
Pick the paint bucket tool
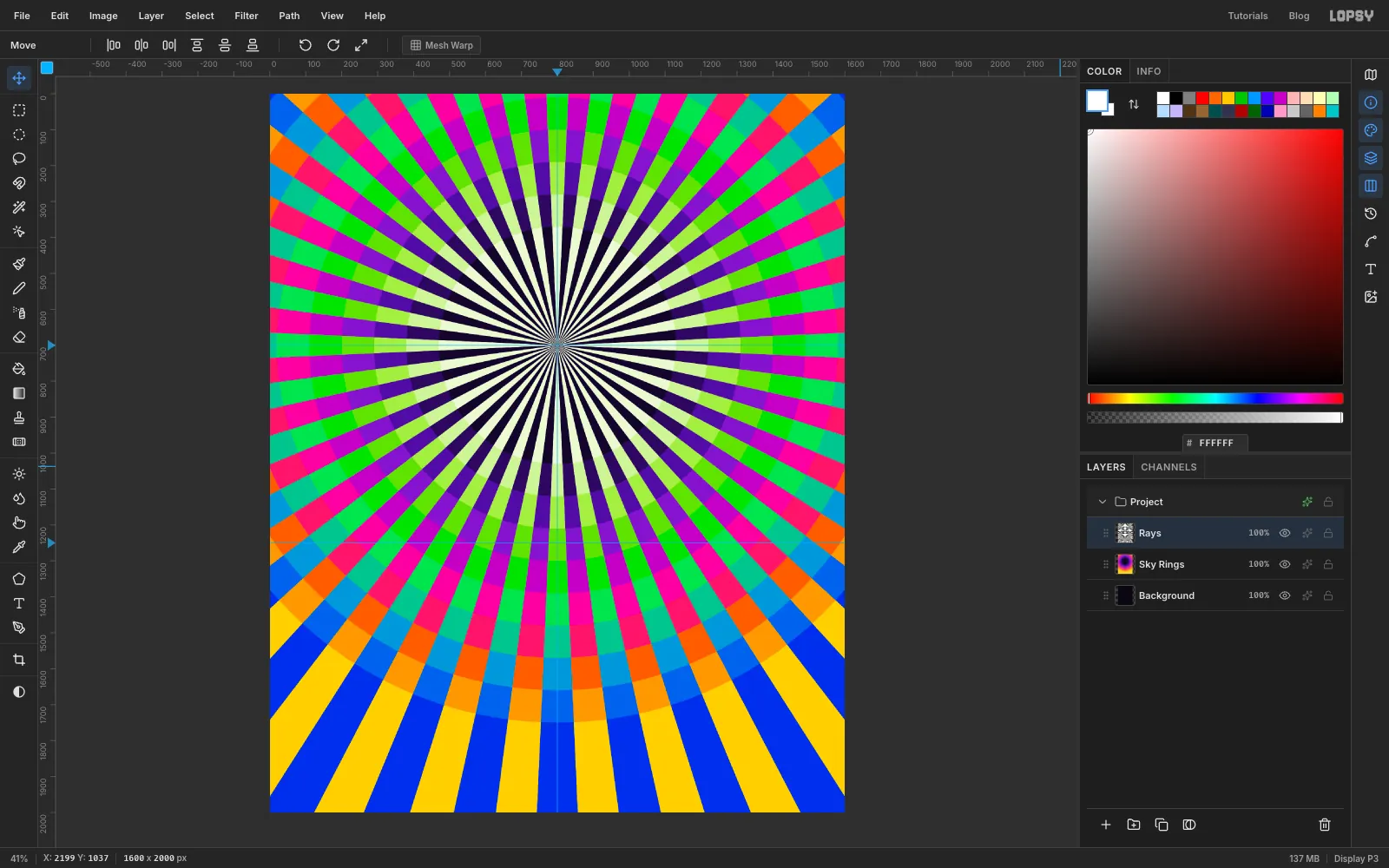[19, 369]
